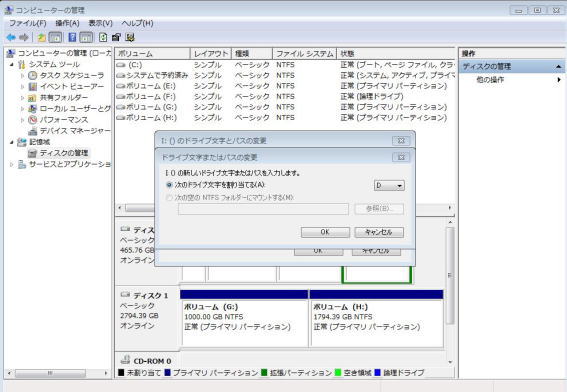Click the 空き領域 legend color swatch

338,372
